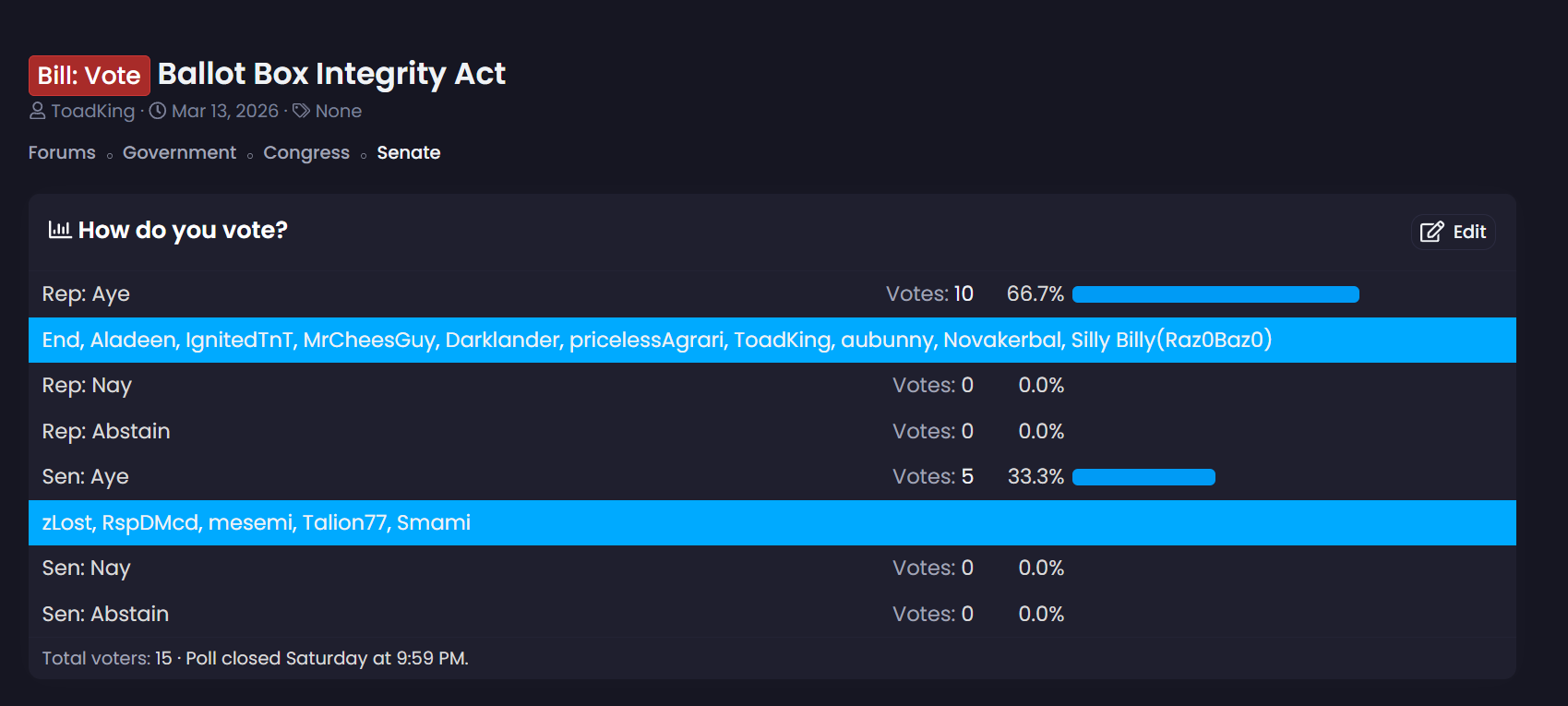
Task: Click the Mar 13, 2026 date
Action: click(224, 111)
